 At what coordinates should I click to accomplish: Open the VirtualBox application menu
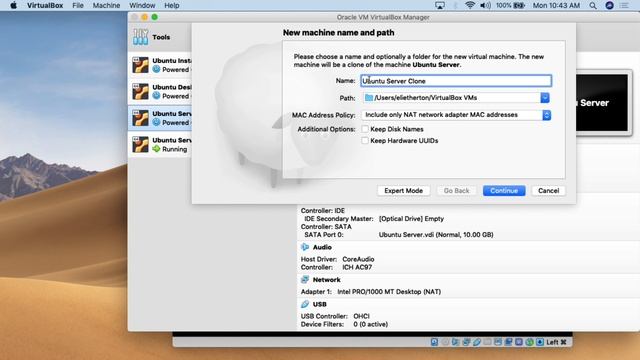(x=45, y=5)
